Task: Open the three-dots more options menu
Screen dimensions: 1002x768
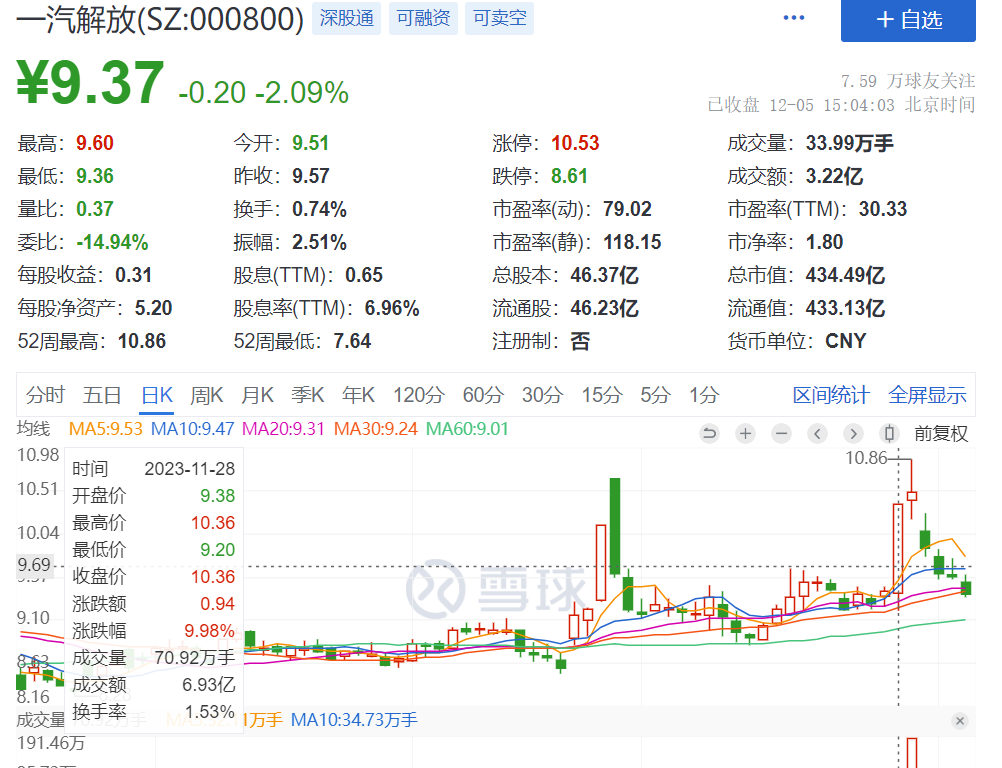Action: point(794,18)
